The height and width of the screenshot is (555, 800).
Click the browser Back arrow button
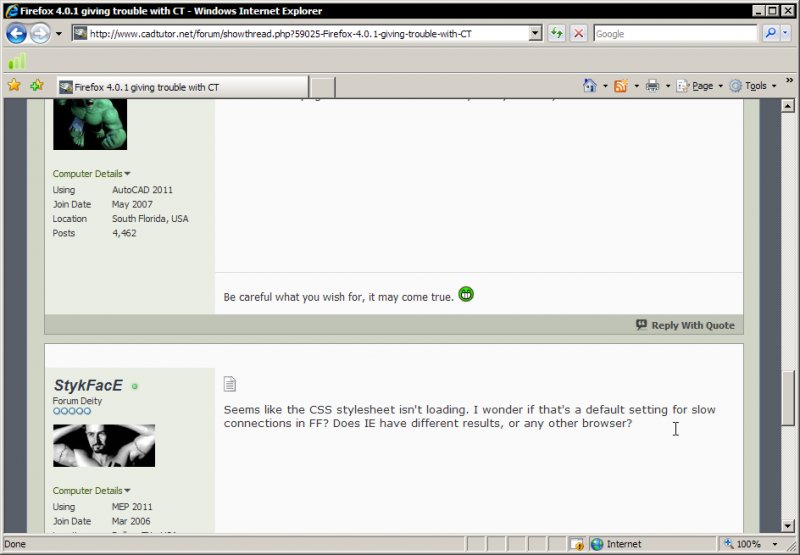click(16, 34)
